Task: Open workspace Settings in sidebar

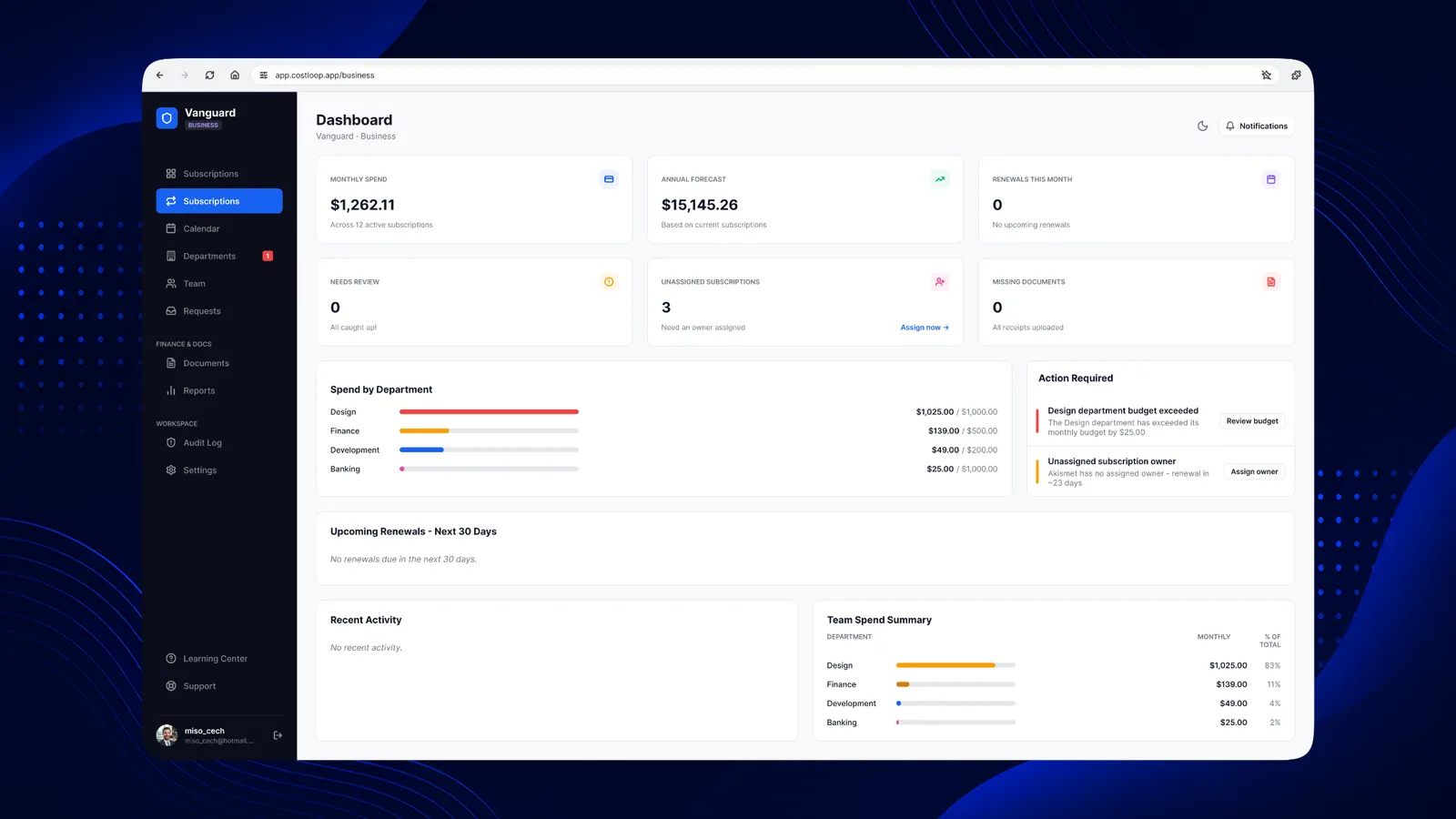Action: tap(219, 470)
